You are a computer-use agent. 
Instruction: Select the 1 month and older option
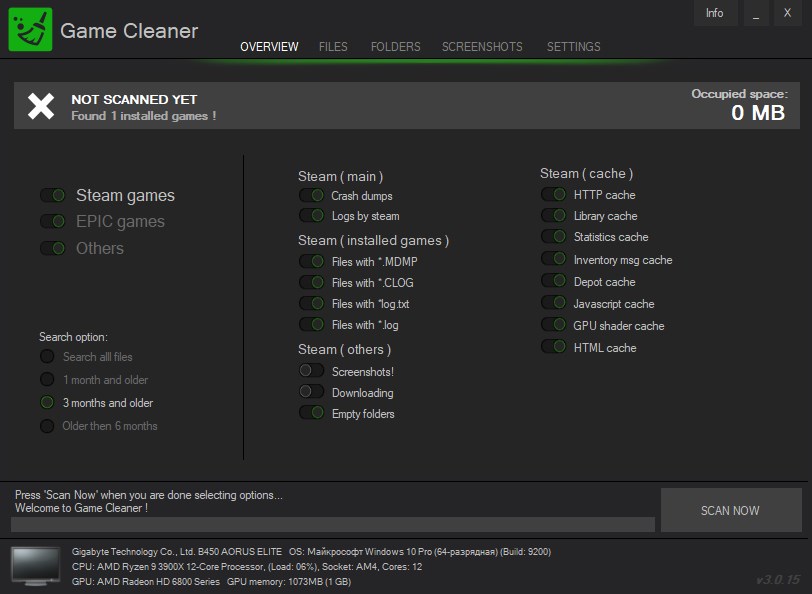tap(46, 379)
